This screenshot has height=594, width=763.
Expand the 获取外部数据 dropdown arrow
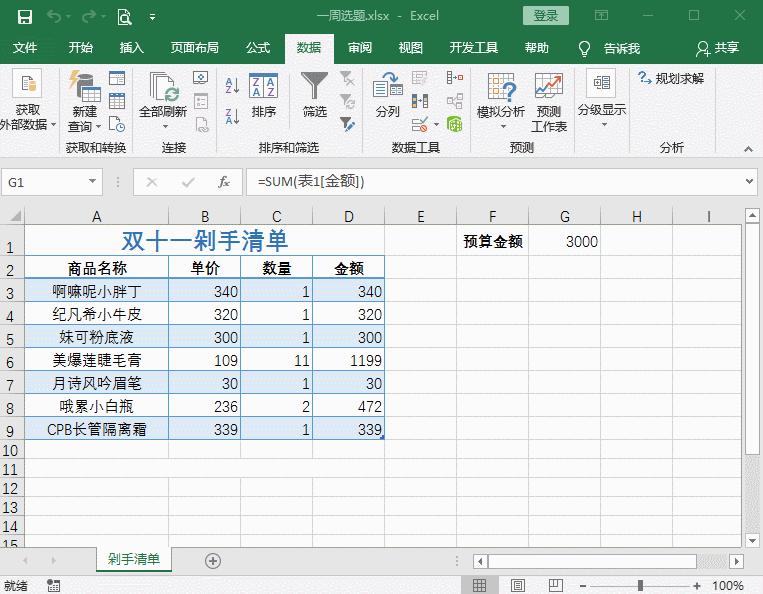point(54,125)
